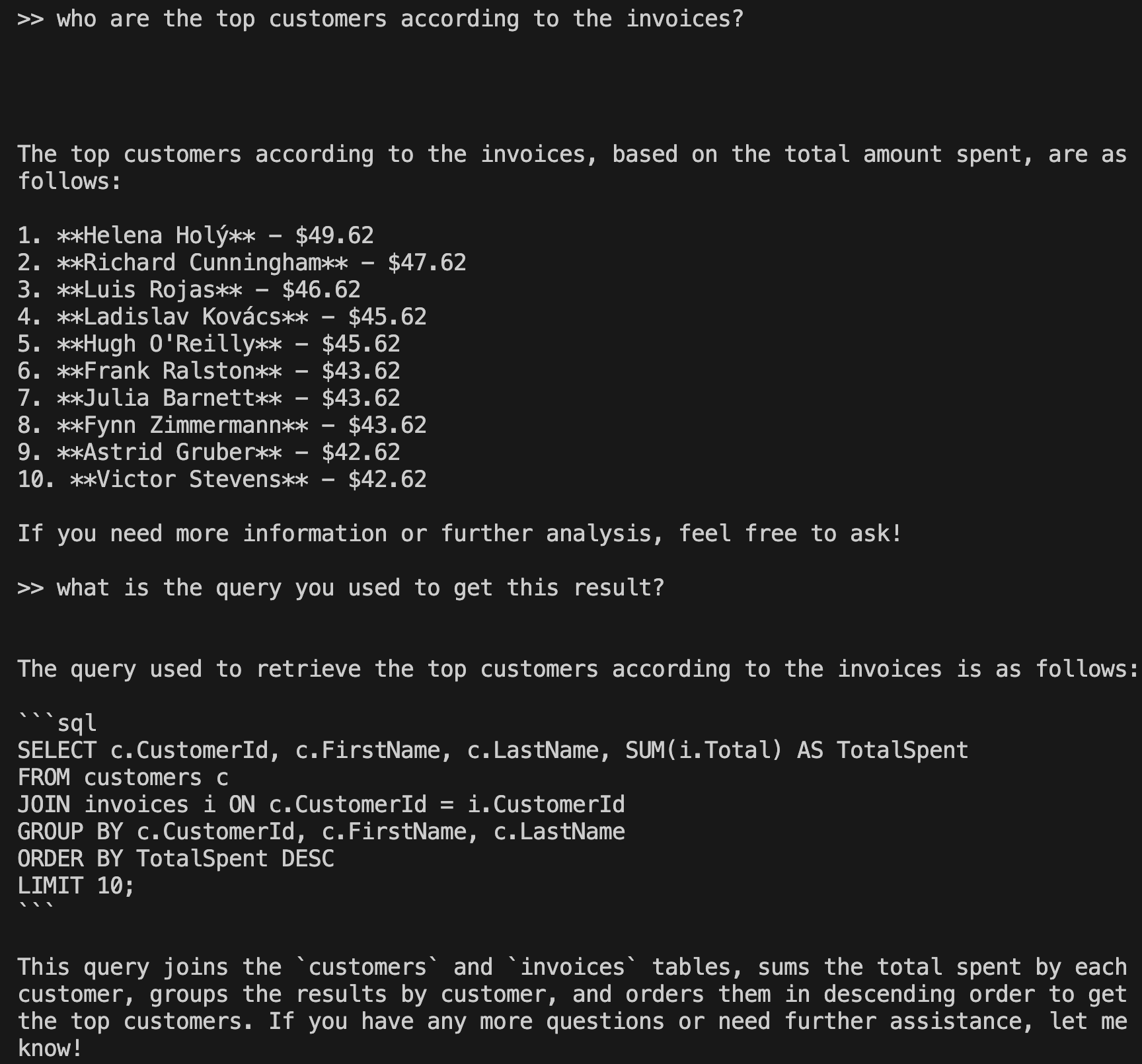This screenshot has width=1142, height=1064.
Task: Click the Ladislav Kovács list entry
Action: click(x=182, y=317)
